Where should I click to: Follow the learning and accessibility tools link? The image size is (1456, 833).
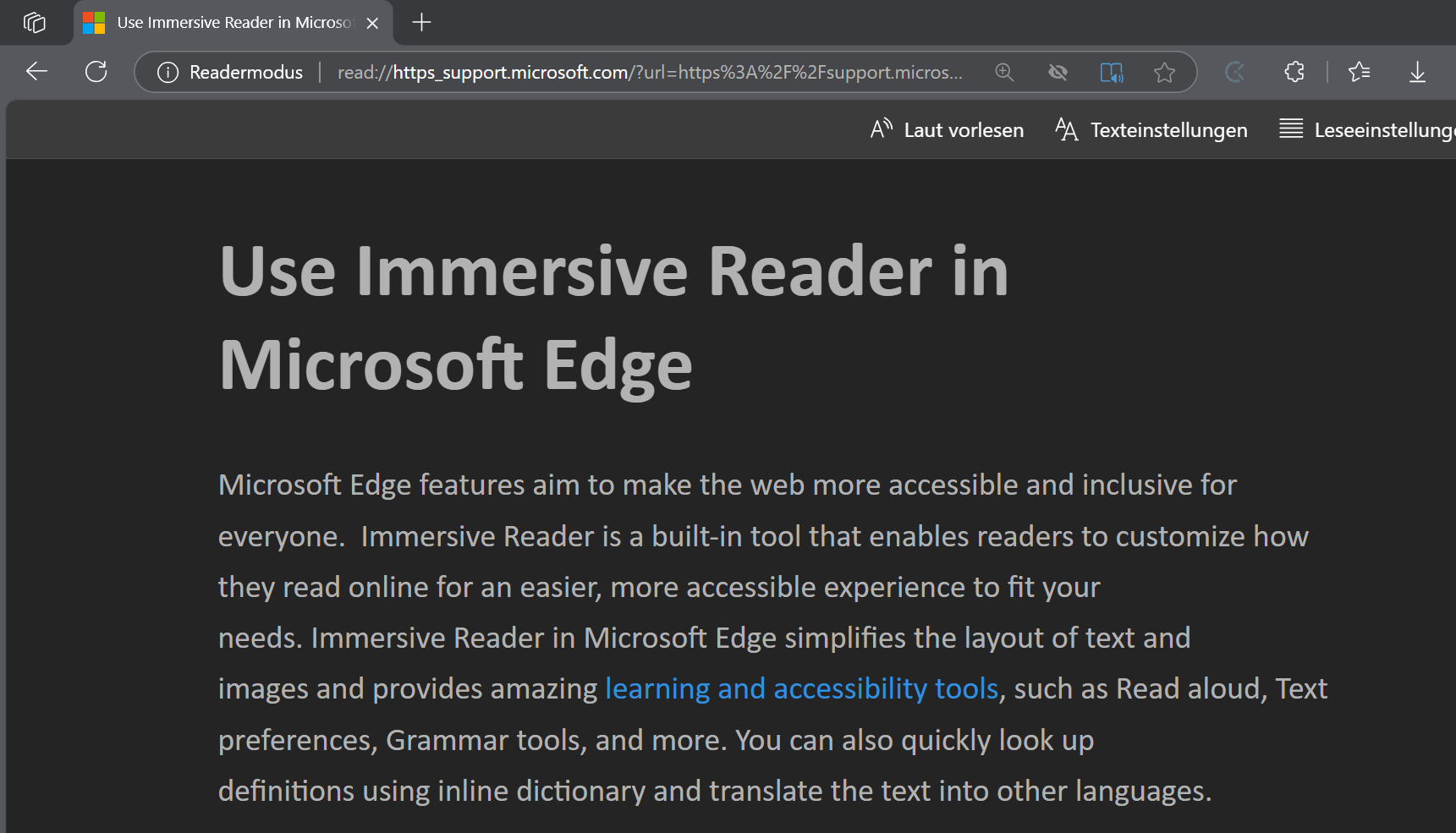[x=802, y=688]
